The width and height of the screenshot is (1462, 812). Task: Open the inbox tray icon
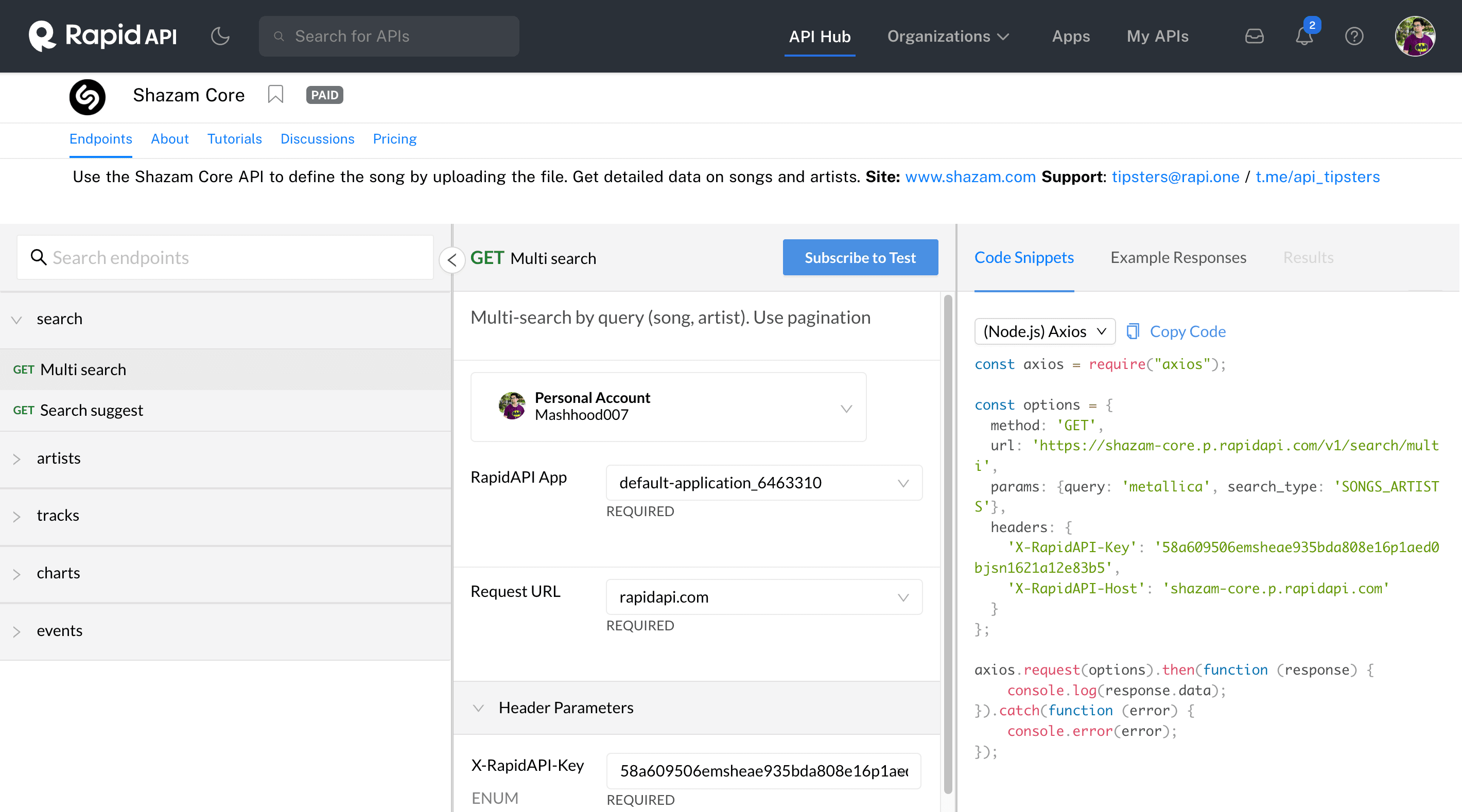[x=1254, y=37]
